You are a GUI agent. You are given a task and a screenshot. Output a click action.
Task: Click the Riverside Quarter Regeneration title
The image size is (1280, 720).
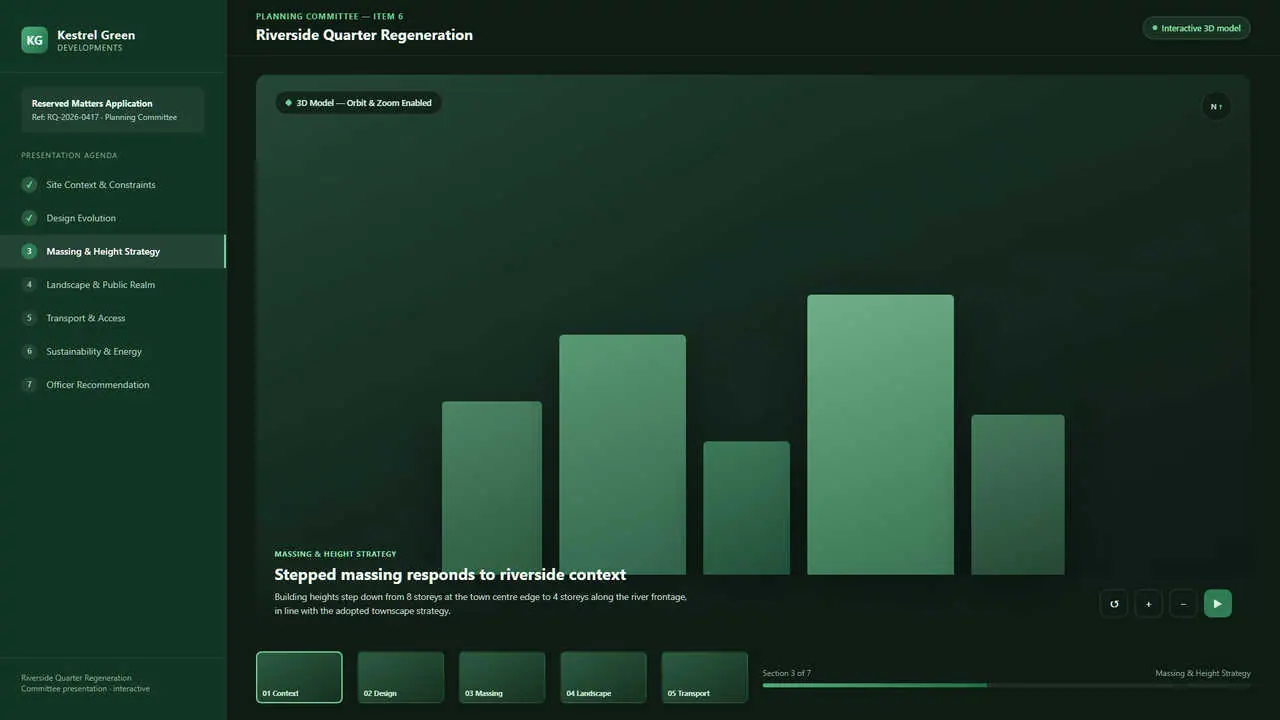364,35
